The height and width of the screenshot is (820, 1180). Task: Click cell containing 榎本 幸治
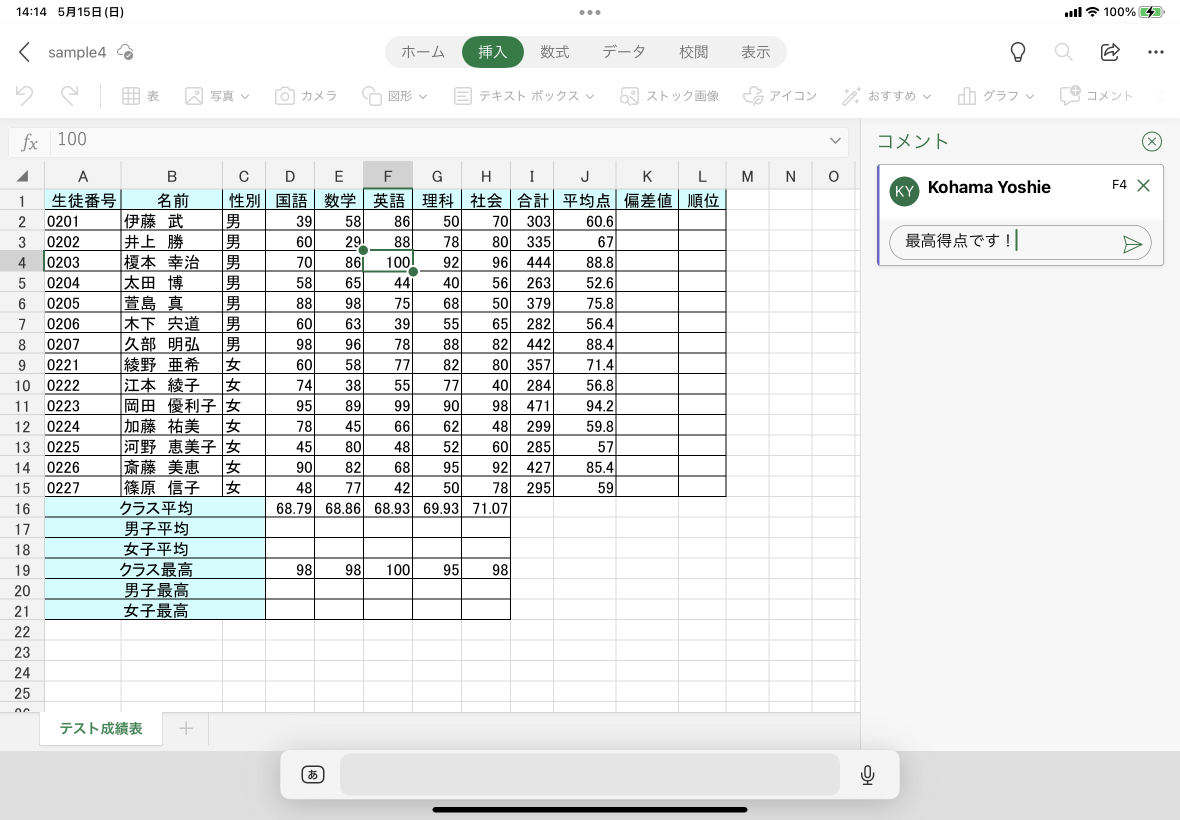coord(172,262)
